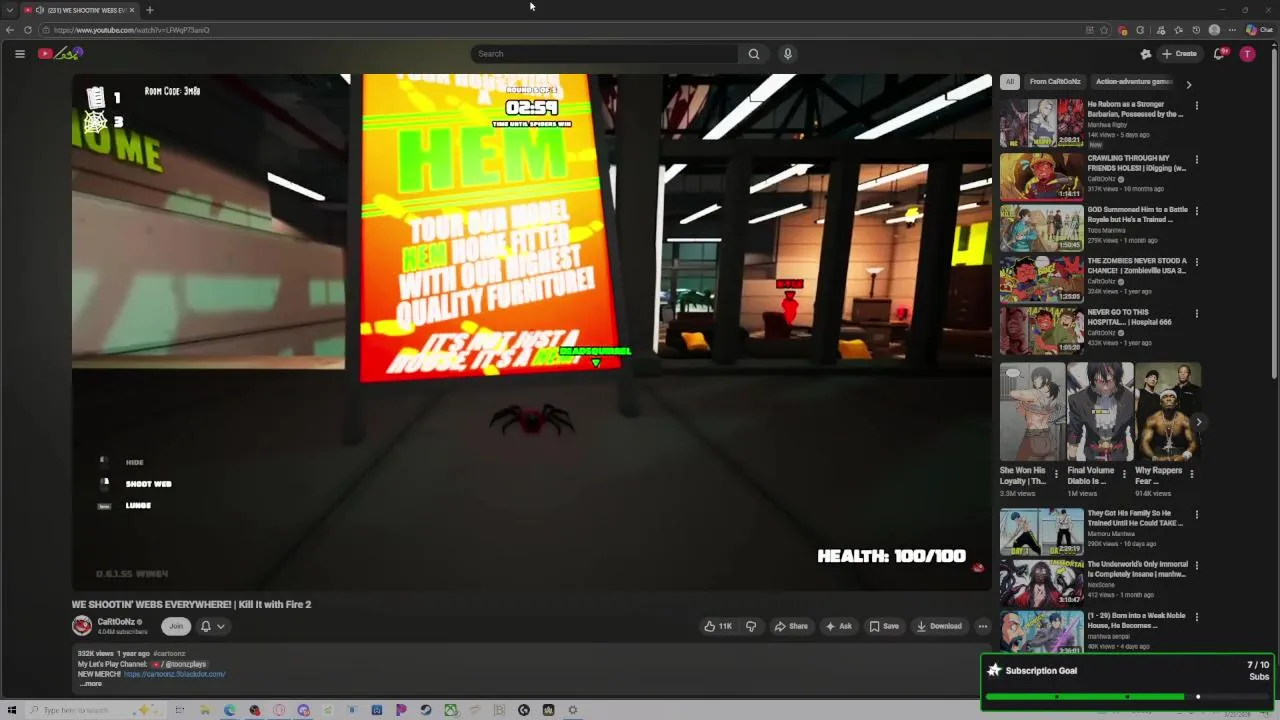The image size is (1280, 720).
Task: Play 'NEVER GO TO THIS HOSPITAL' thumbnail
Action: [1041, 330]
